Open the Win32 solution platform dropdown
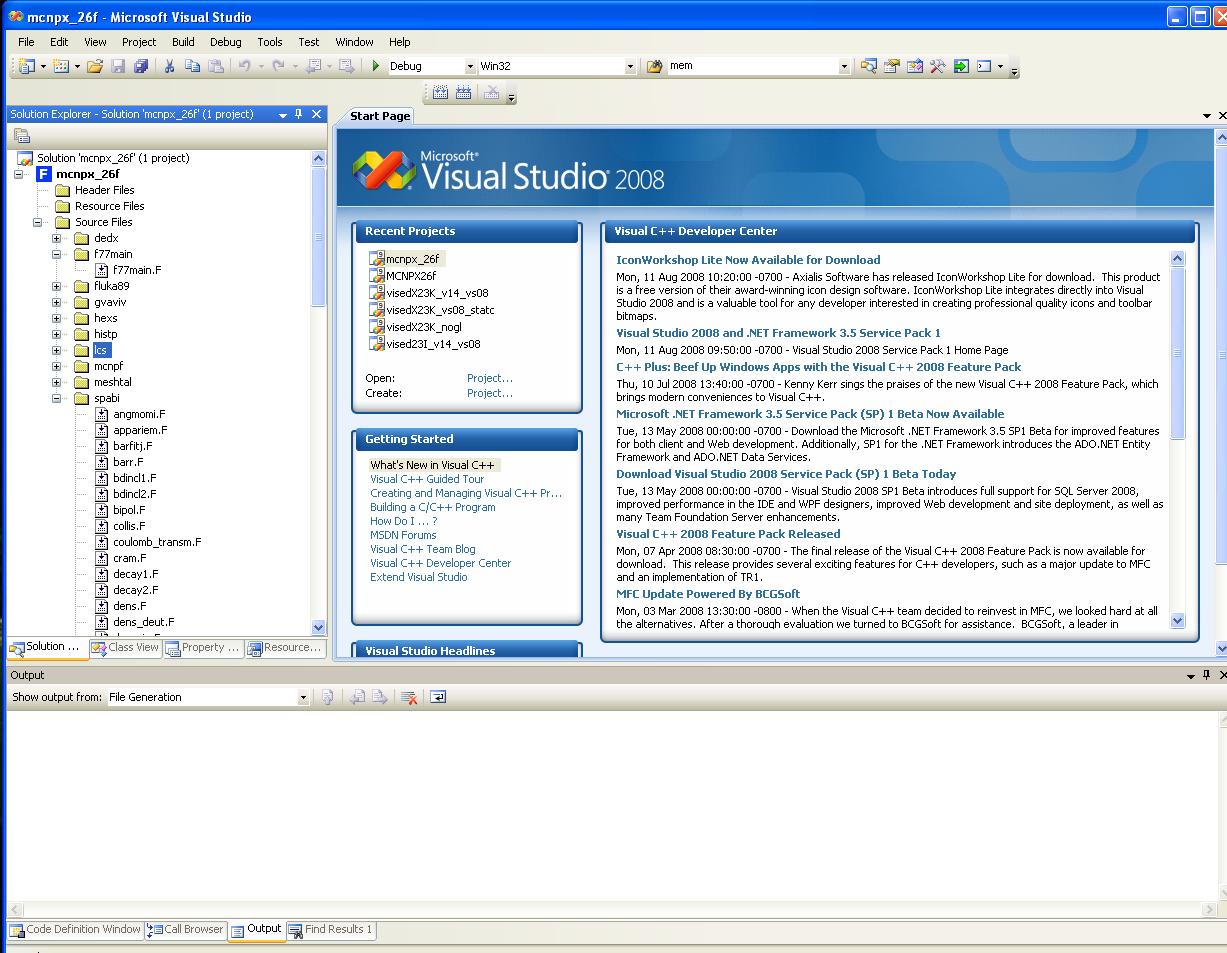Image resolution: width=1227 pixels, height=953 pixels. [x=630, y=66]
